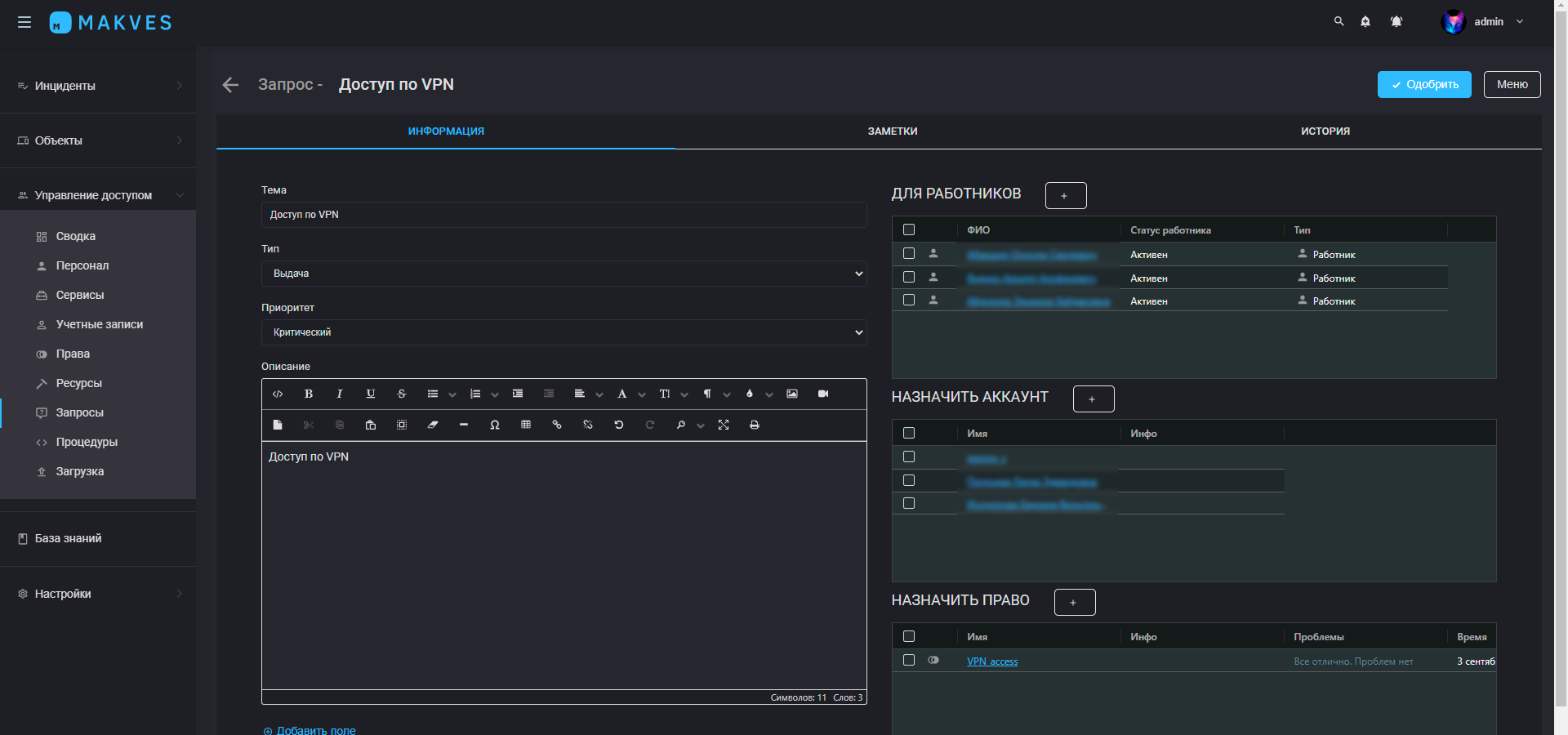Open the Тип dropdown showing Выдача
This screenshot has width=1568, height=735.
point(563,274)
